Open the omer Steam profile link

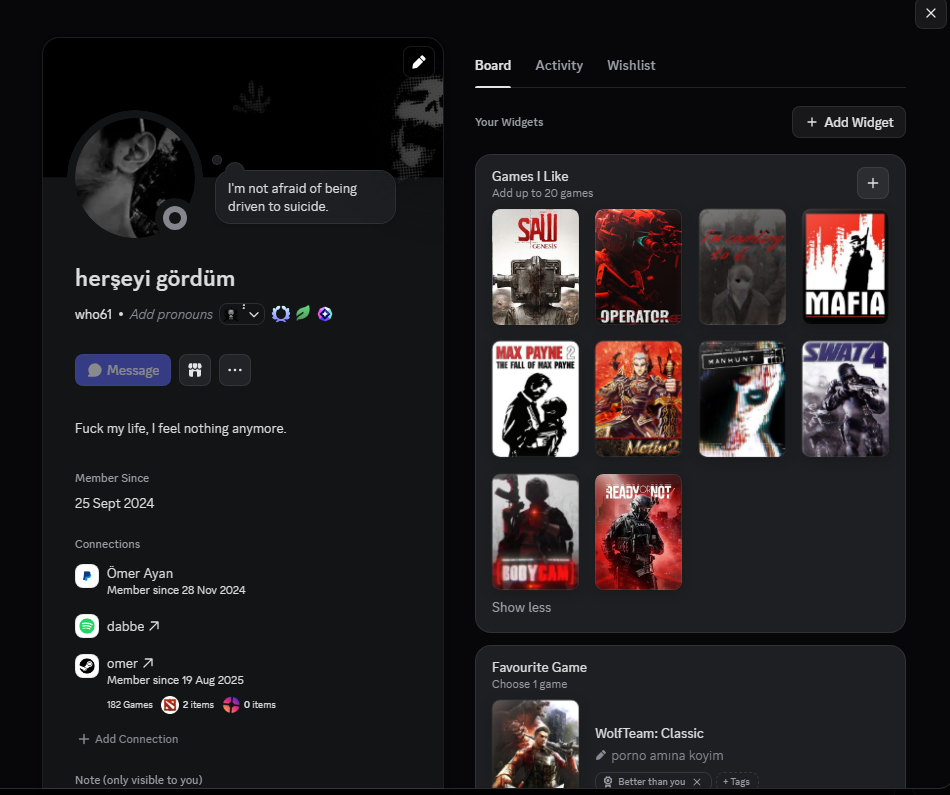pyautogui.click(x=130, y=664)
